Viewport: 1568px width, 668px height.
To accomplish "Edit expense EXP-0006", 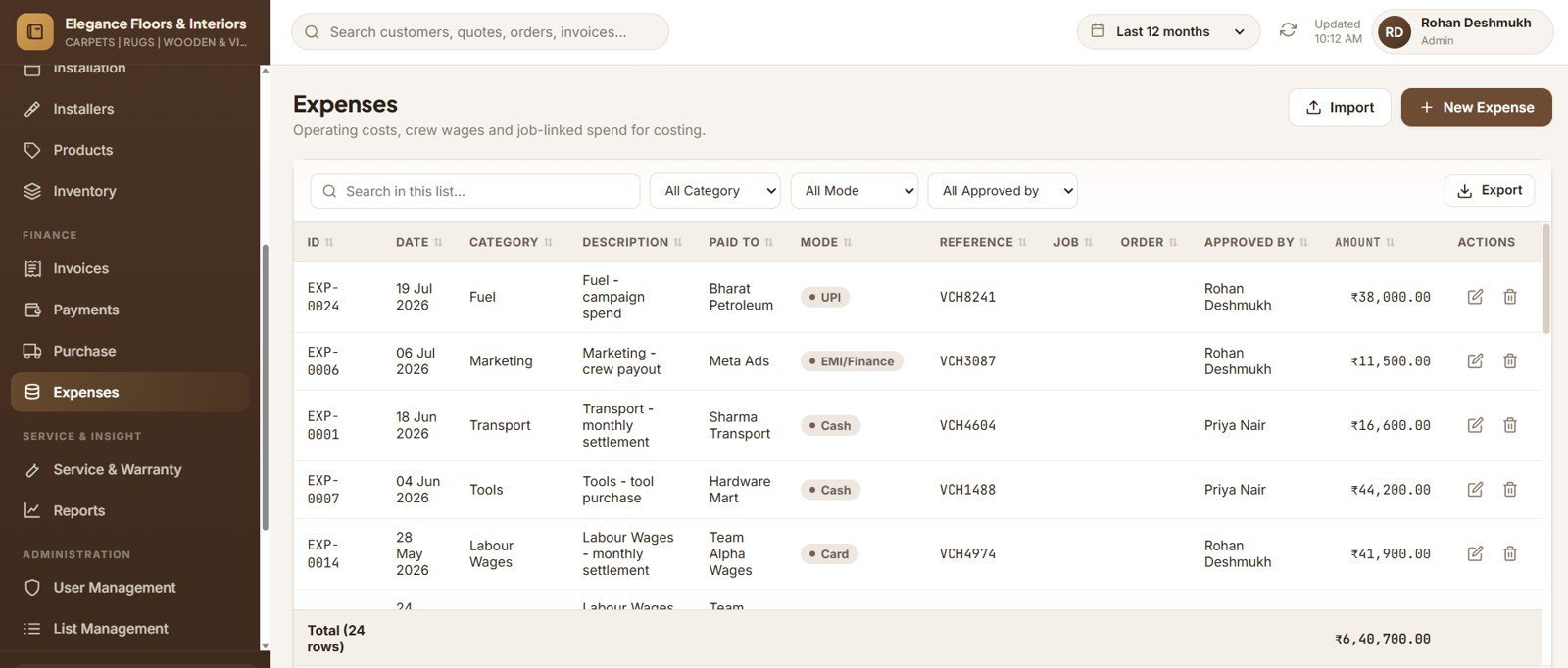I will click(1475, 360).
